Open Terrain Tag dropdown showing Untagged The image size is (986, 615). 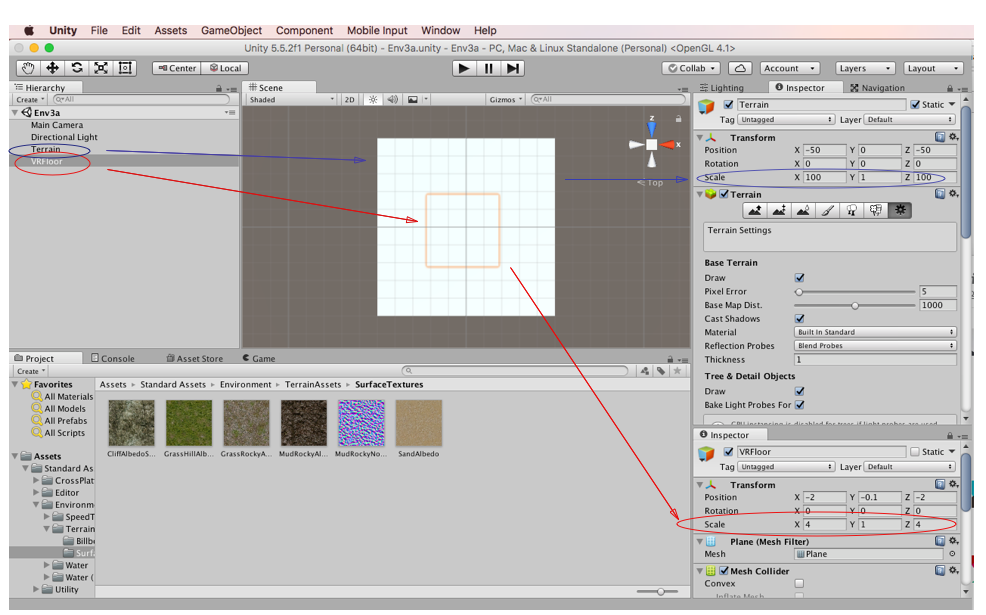click(786, 119)
